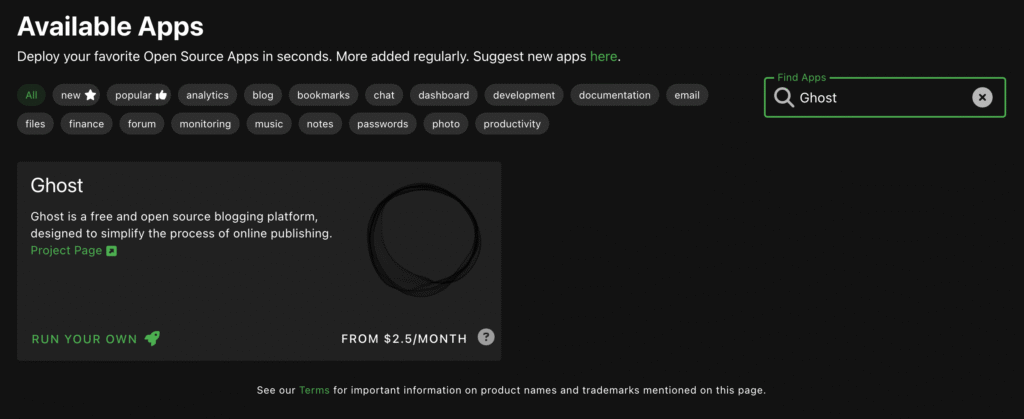
Task: Select the monitoring filter chip
Action: click(205, 124)
